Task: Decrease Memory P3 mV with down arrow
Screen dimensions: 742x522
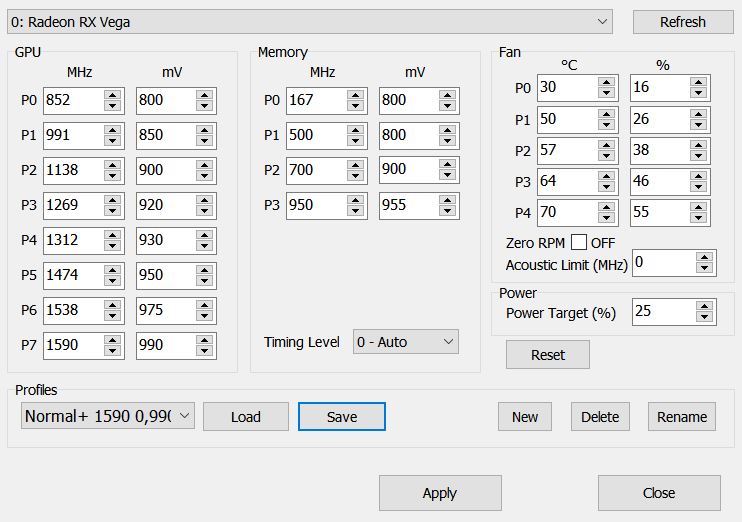Action: coord(447,211)
